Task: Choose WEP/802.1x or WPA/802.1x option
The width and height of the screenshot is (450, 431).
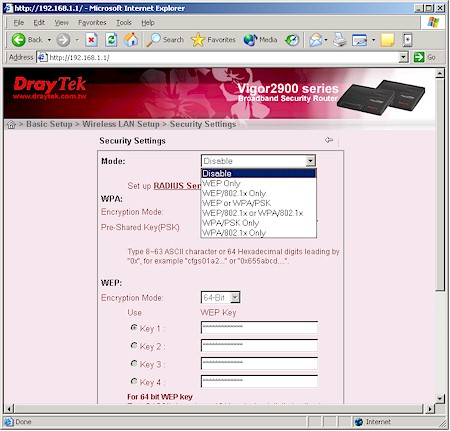Action: tap(258, 213)
